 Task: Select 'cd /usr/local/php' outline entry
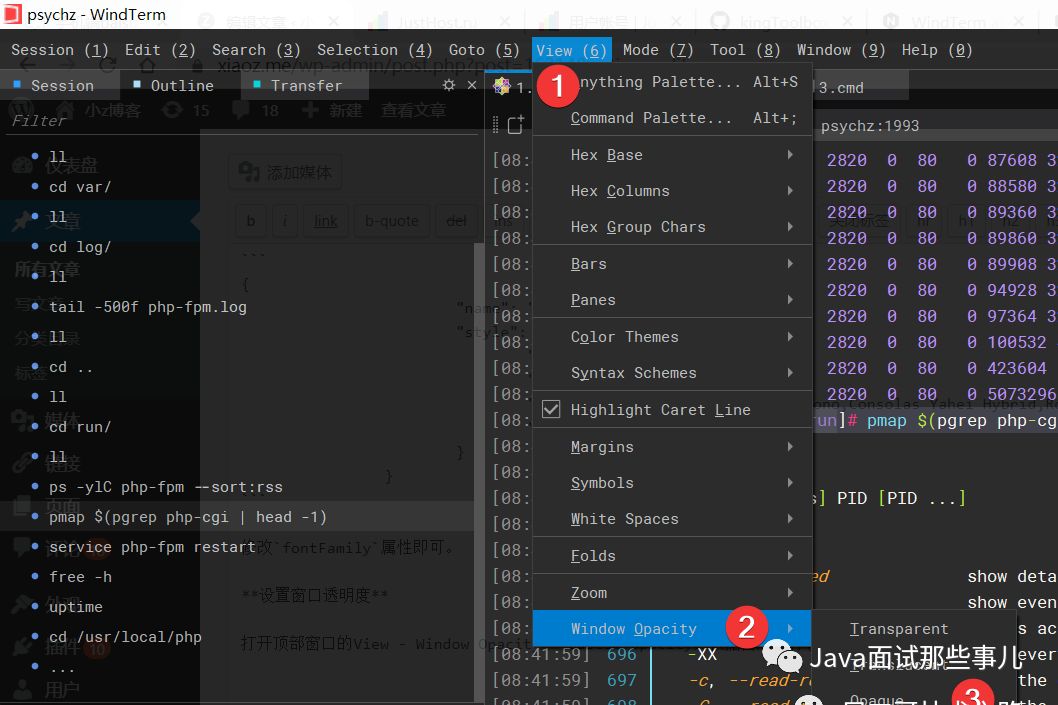[125, 637]
